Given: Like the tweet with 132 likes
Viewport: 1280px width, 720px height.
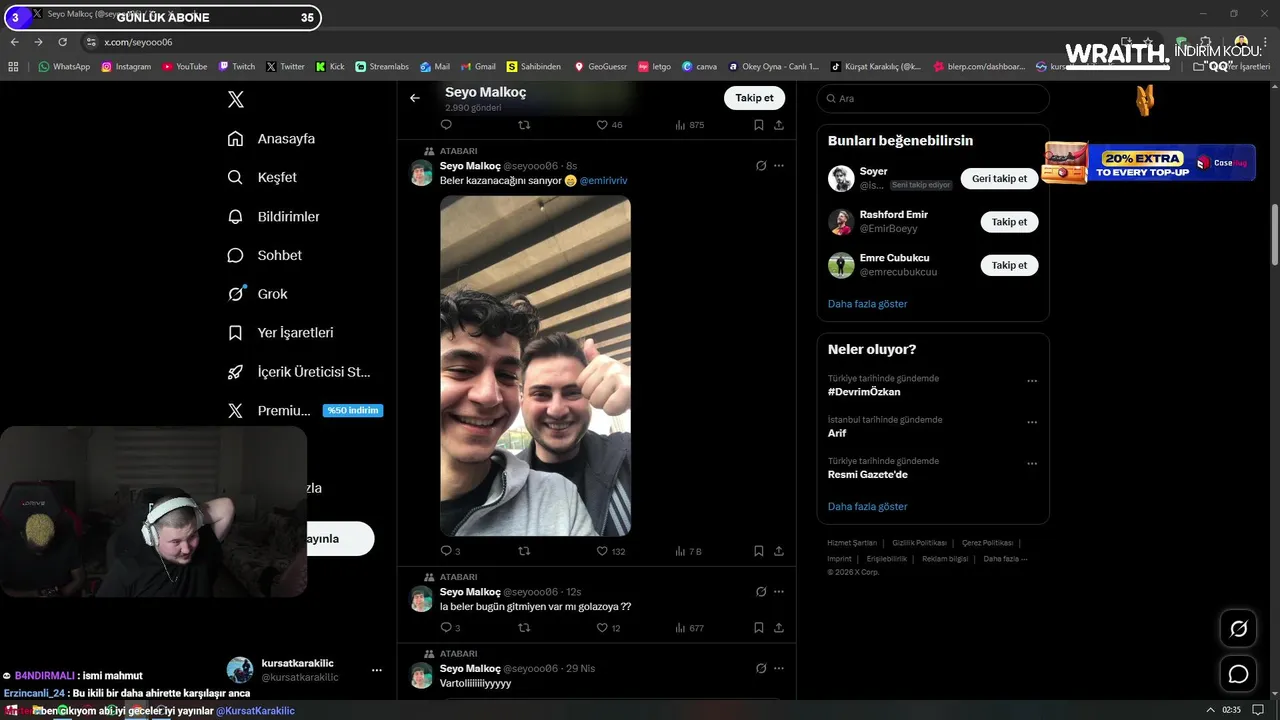Looking at the screenshot, I should click(602, 551).
